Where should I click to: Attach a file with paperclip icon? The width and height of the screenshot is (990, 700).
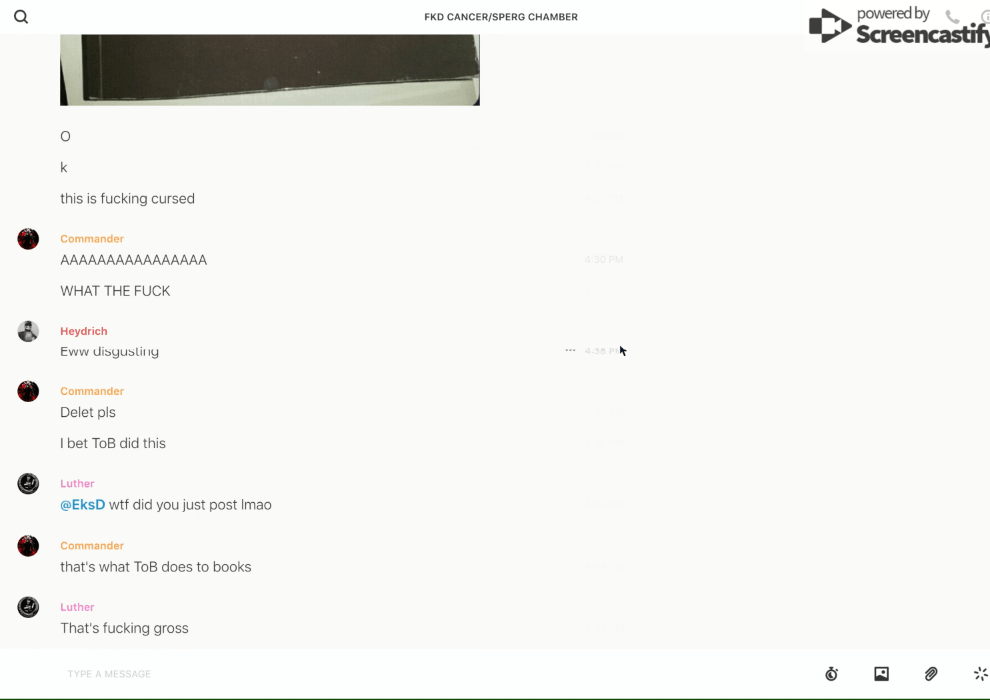931,674
